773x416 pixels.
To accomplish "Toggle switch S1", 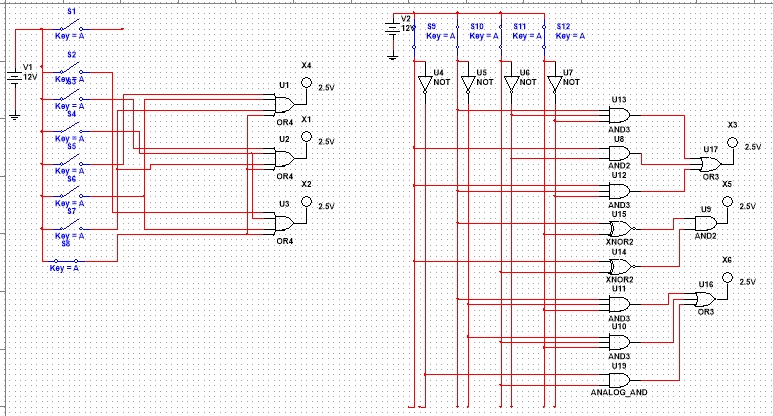I will pyautogui.click(x=69, y=26).
